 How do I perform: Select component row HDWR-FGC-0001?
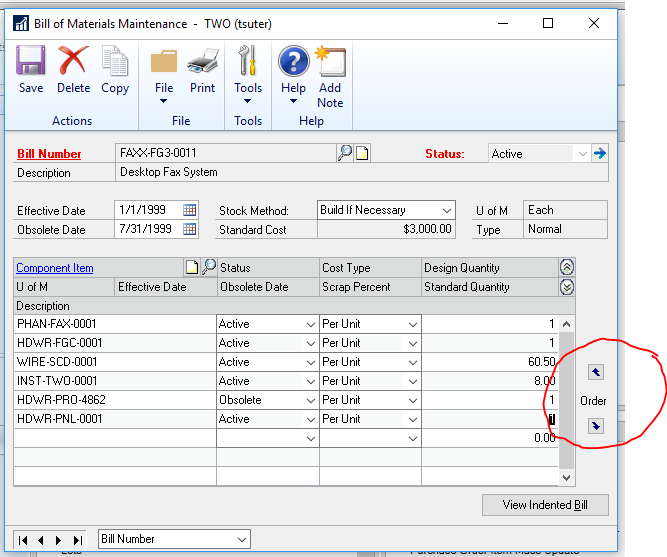coord(115,343)
